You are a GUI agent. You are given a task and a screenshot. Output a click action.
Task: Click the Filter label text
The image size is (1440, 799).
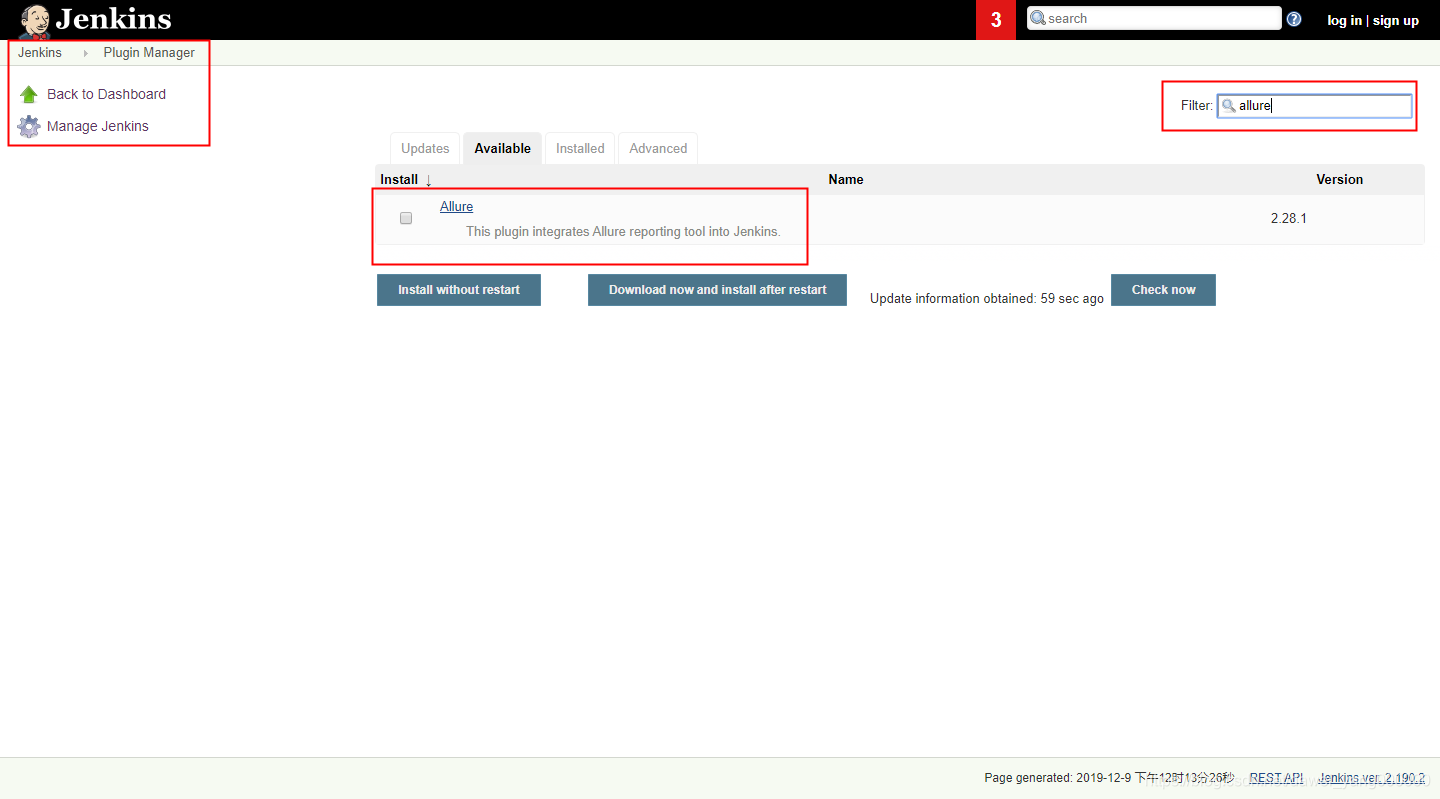1197,105
